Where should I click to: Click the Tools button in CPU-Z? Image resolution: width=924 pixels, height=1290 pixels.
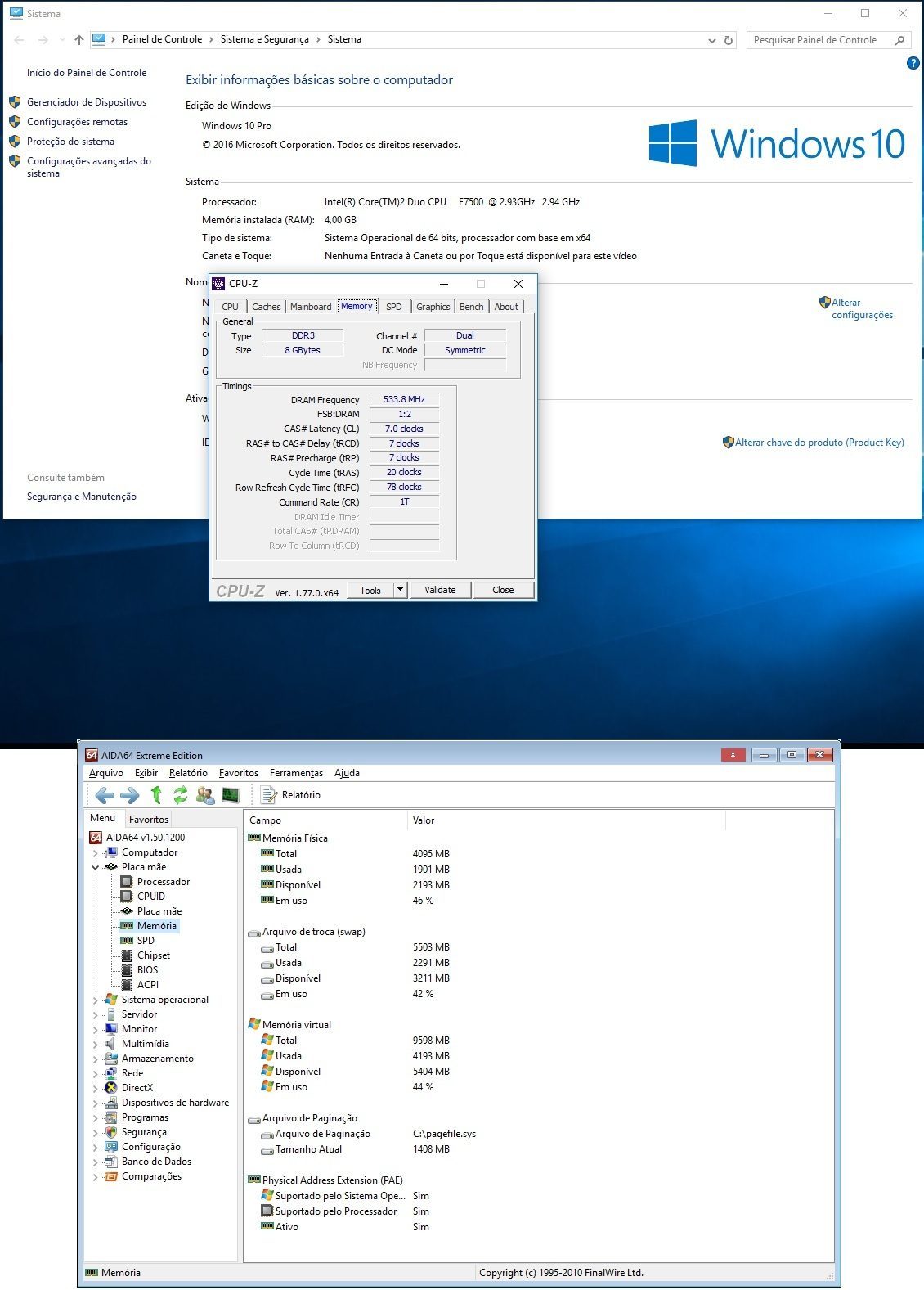coord(370,590)
